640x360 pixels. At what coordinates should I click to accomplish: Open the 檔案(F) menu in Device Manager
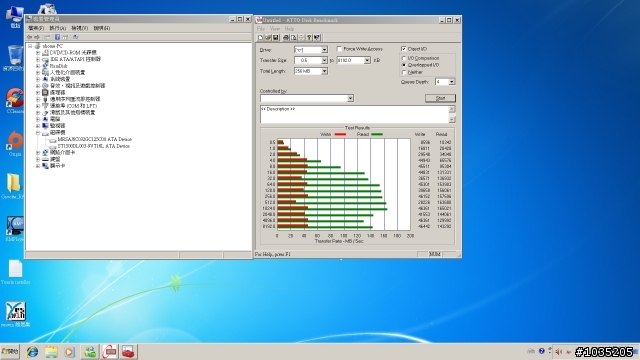[36, 28]
